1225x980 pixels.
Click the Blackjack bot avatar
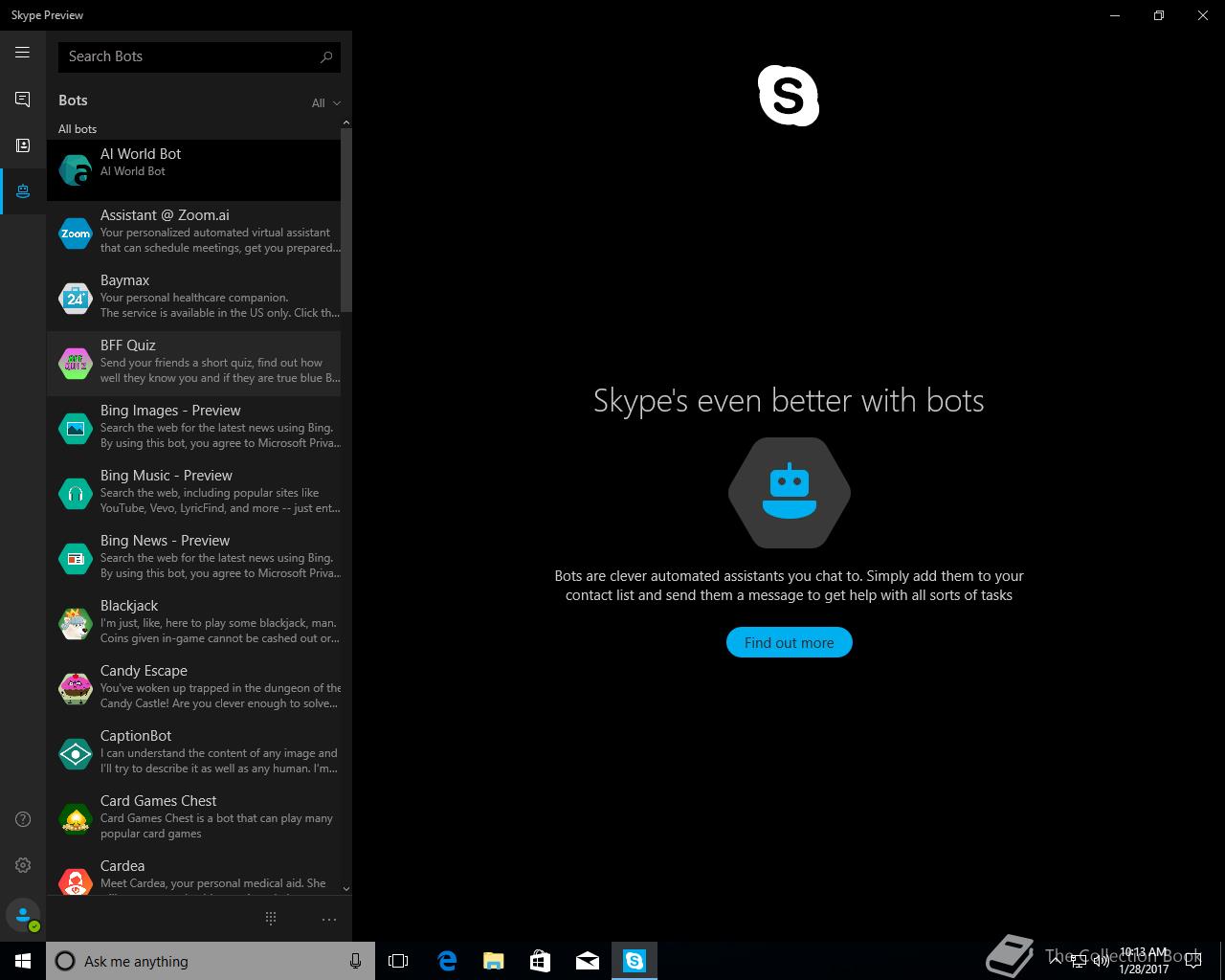75,624
